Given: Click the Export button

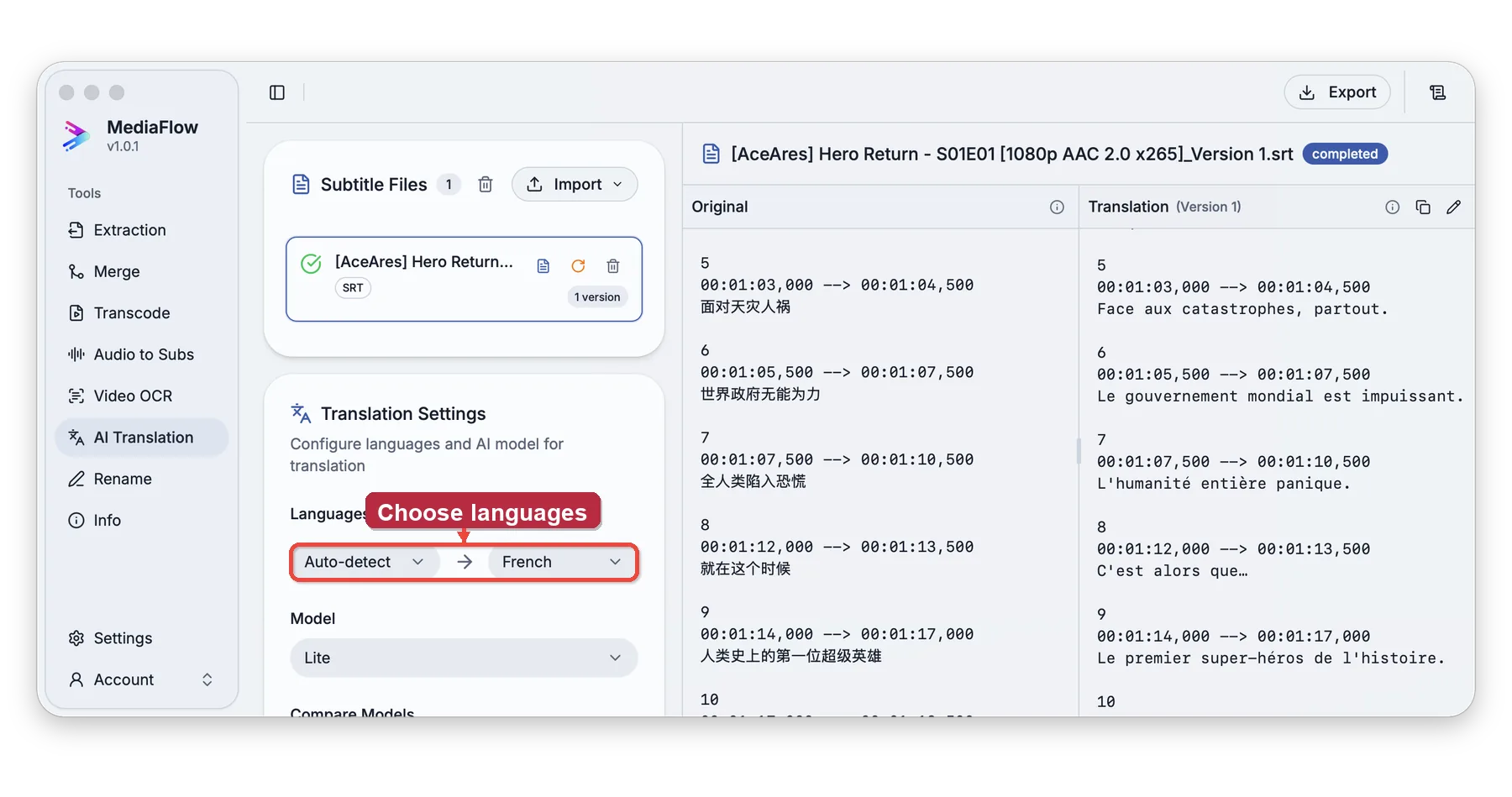Looking at the screenshot, I should [x=1337, y=92].
